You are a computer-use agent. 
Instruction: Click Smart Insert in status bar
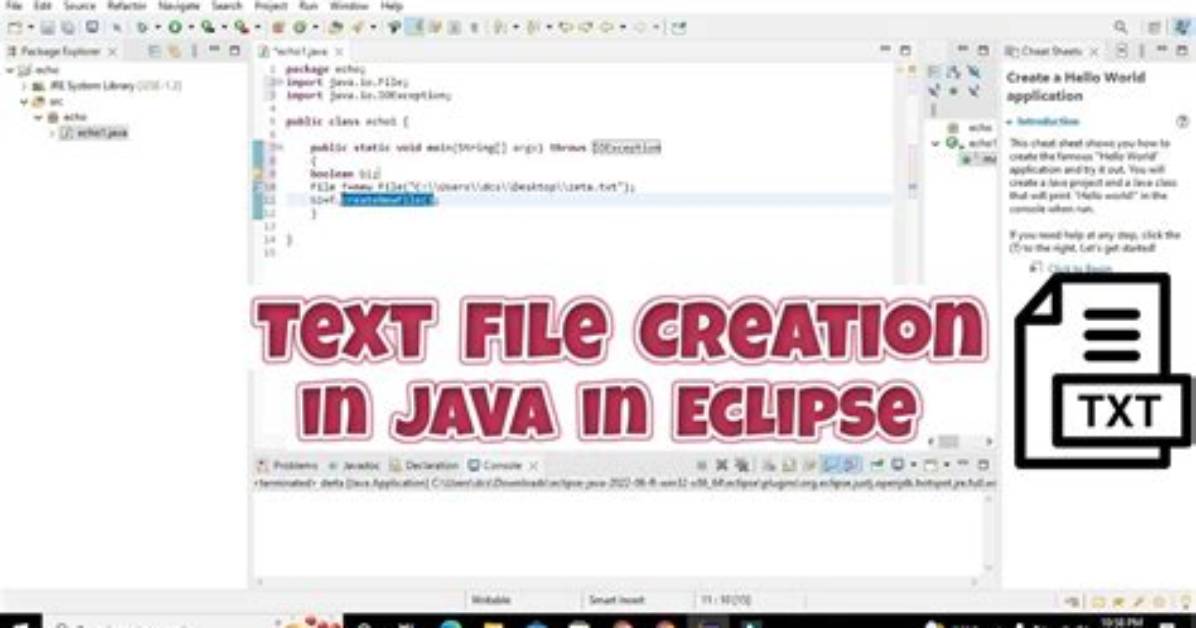616,600
